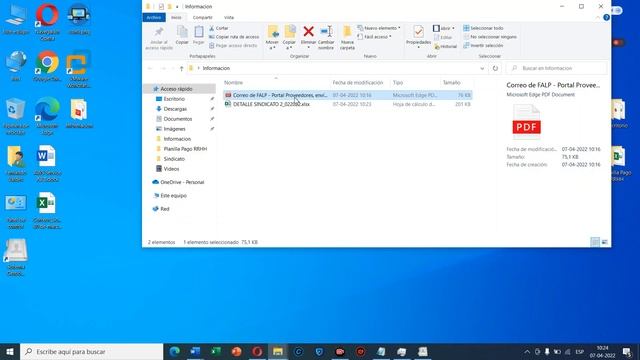
Task: Open the Fácil acceso dropdown
Action: (374, 37)
